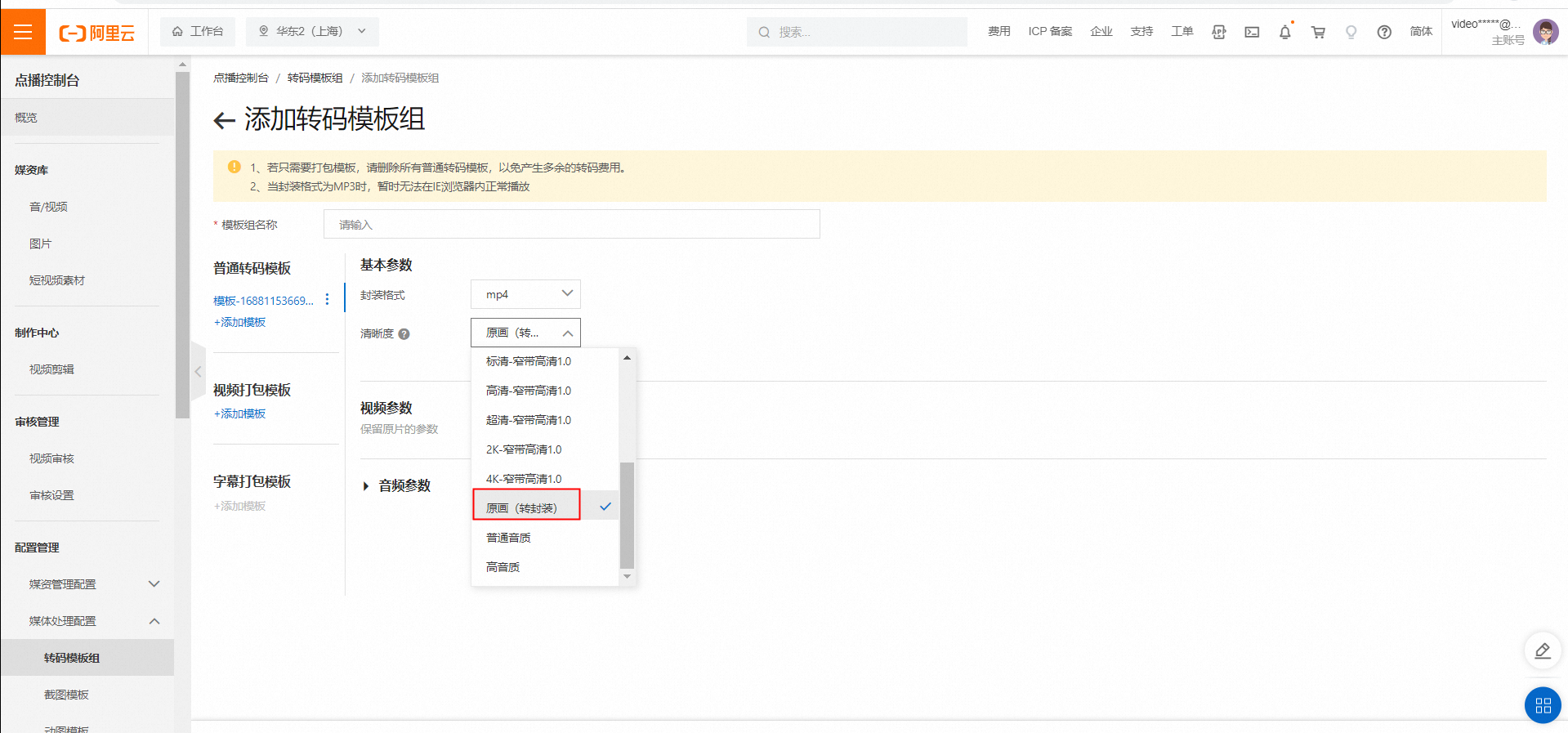
Task: Click the user avatar picture
Action: (x=1545, y=32)
